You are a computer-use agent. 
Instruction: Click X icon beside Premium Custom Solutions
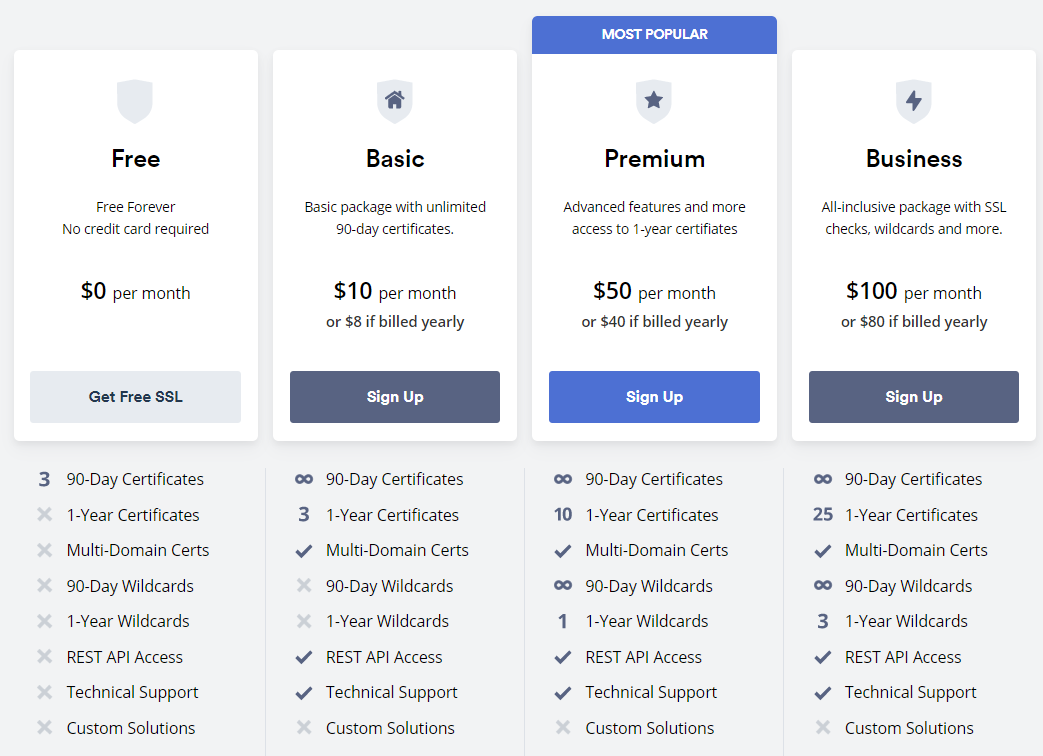[x=563, y=727]
